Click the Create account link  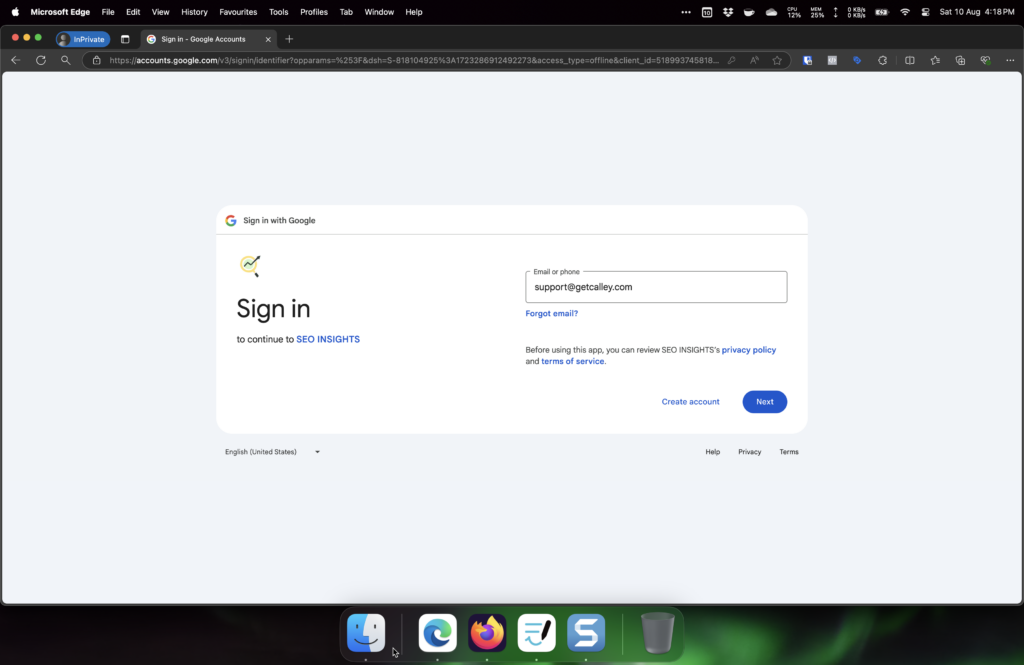click(690, 402)
